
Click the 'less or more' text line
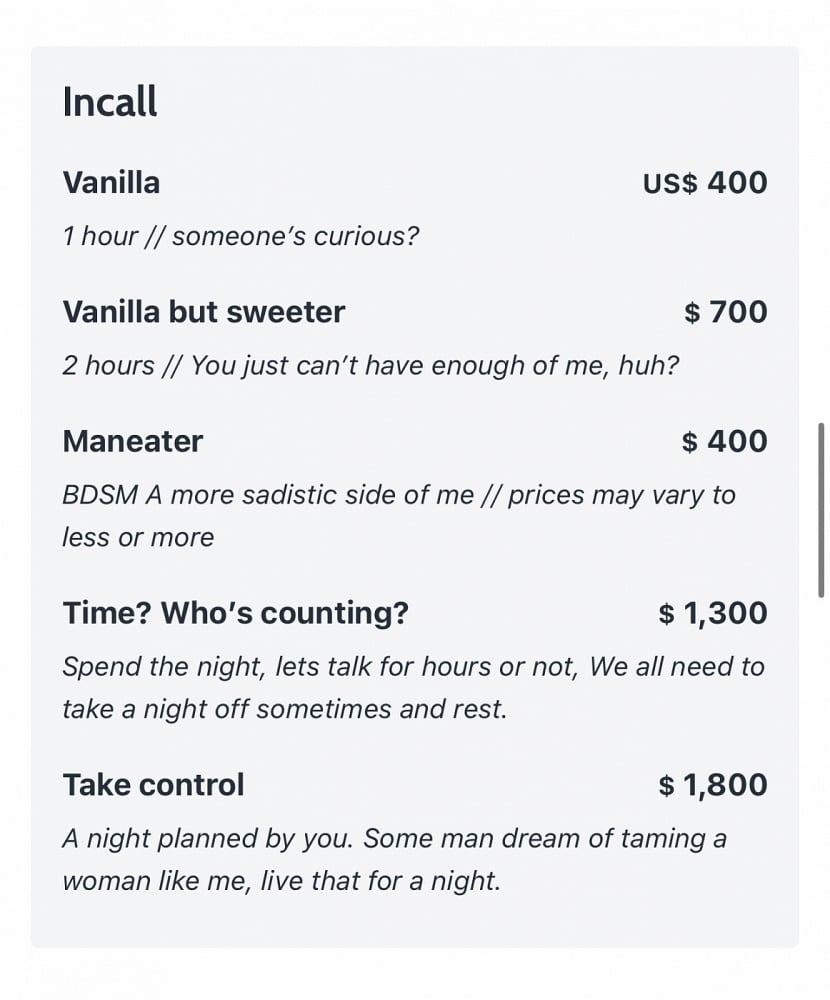[138, 538]
